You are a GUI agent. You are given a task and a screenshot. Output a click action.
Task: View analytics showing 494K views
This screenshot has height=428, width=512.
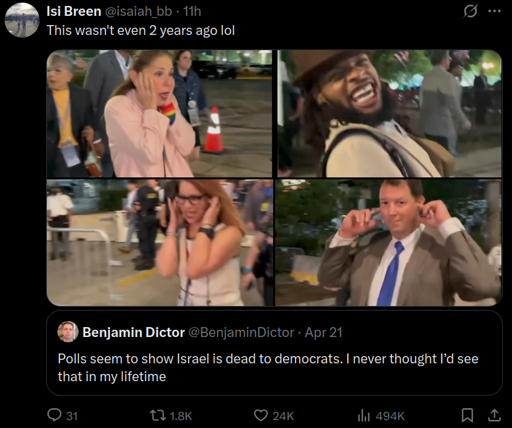pos(364,416)
